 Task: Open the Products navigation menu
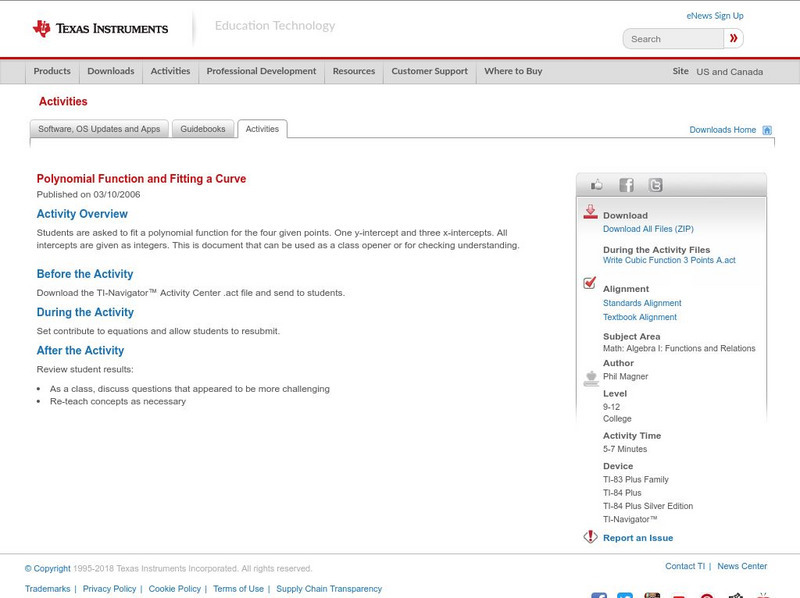tap(52, 72)
